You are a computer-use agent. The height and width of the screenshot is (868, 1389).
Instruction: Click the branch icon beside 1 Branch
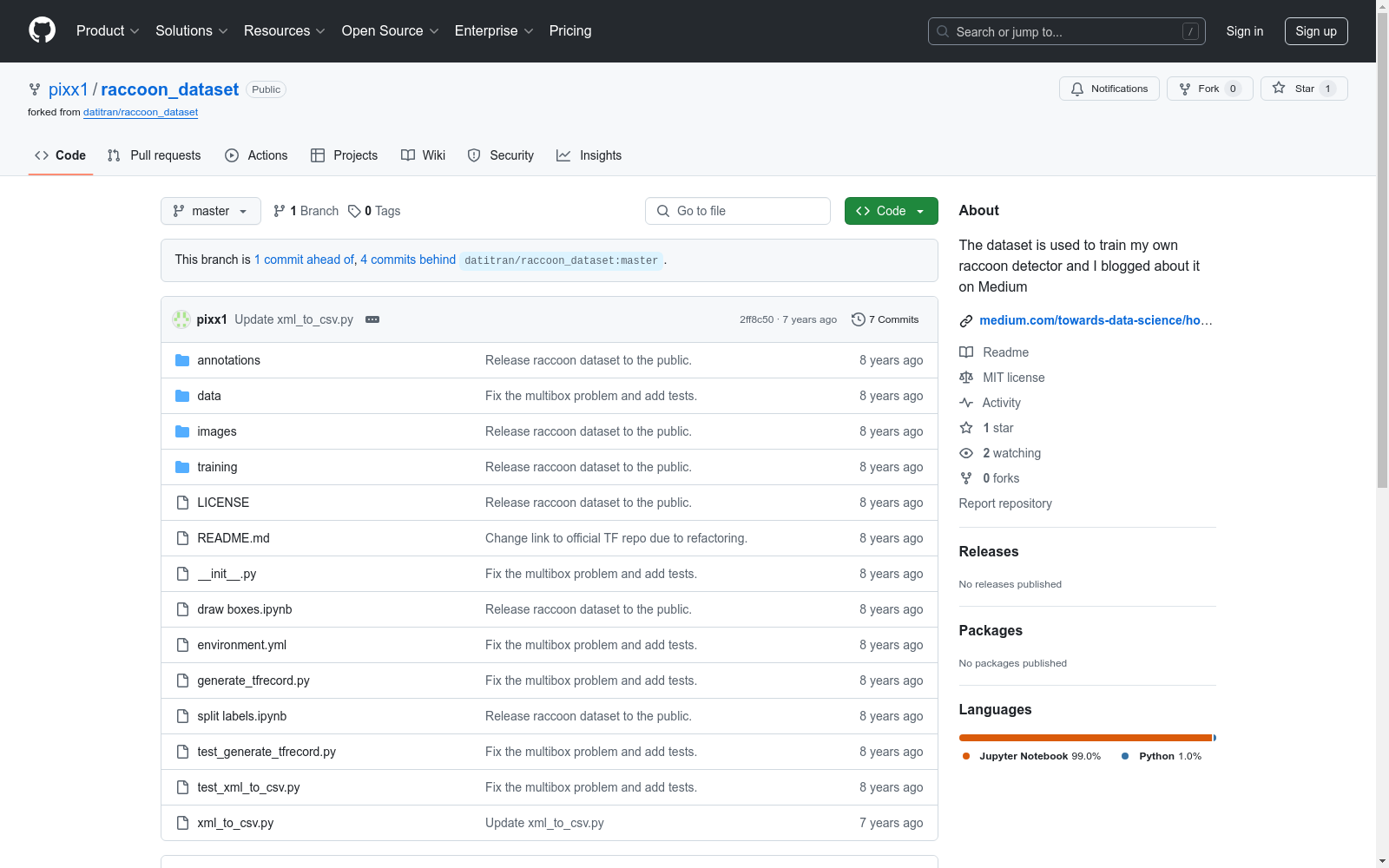(280, 211)
